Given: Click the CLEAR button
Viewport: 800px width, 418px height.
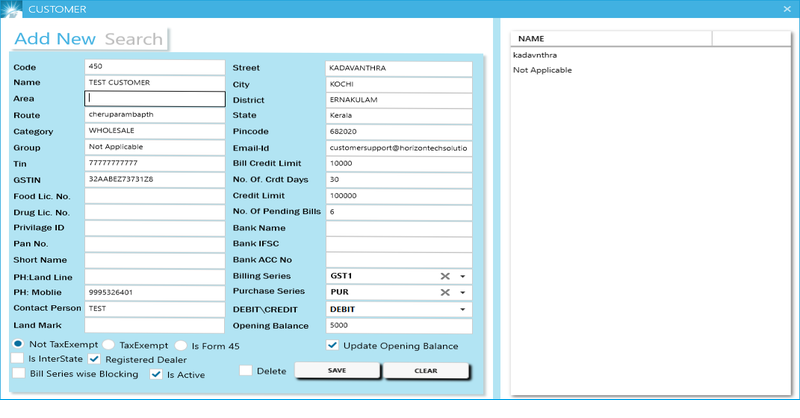Looking at the screenshot, I should (426, 371).
